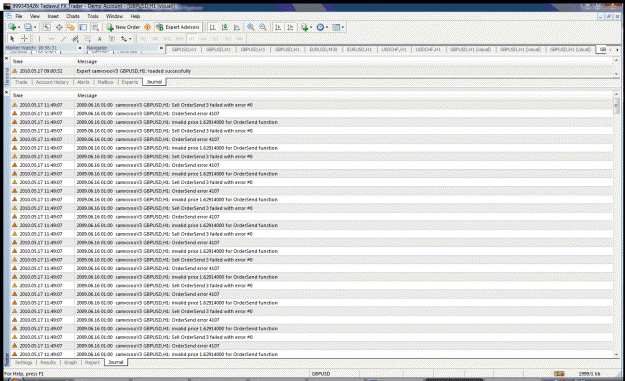Switch to the M1 timeframe
625x381 pixels.
click(x=143, y=39)
